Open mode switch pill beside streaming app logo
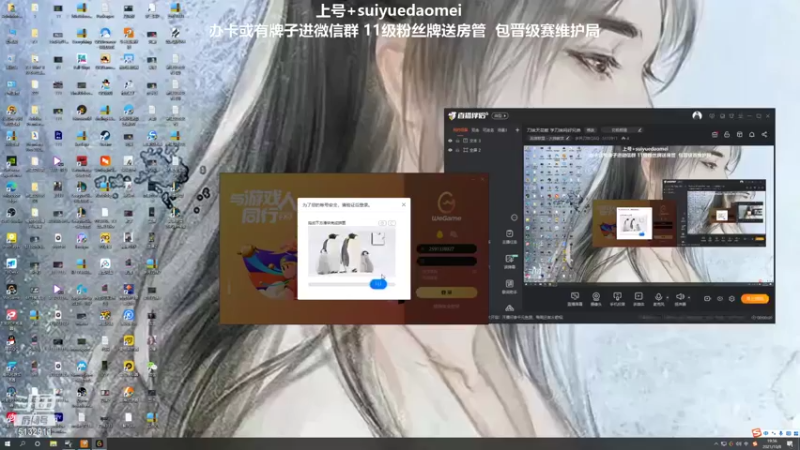 point(499,116)
